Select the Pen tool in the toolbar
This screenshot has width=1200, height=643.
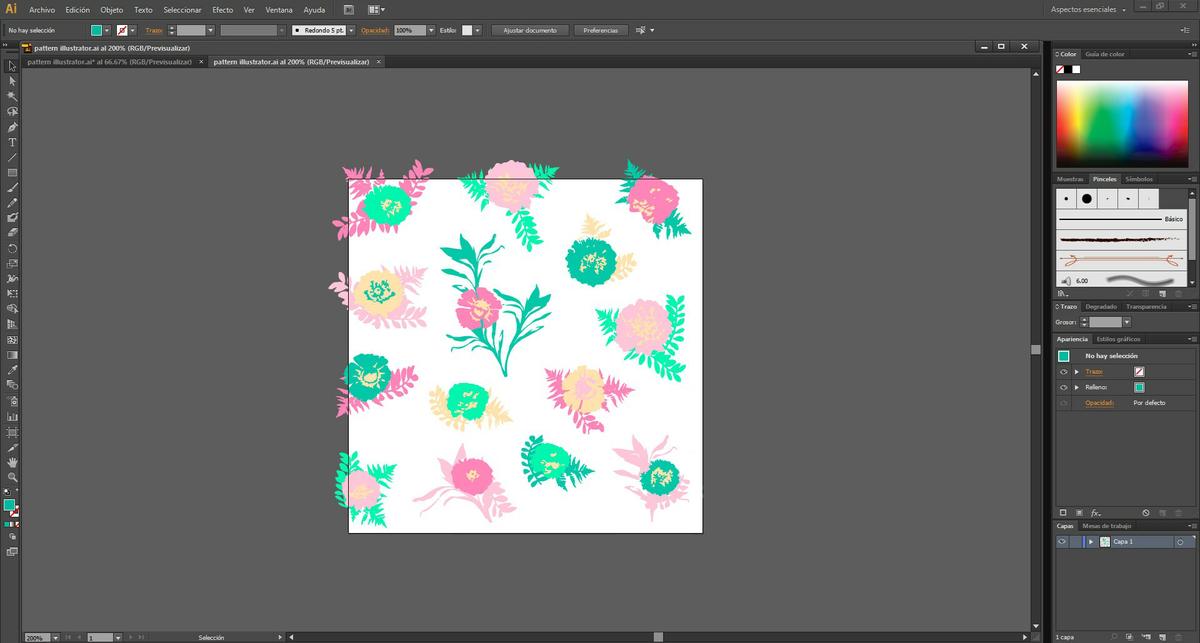12,127
